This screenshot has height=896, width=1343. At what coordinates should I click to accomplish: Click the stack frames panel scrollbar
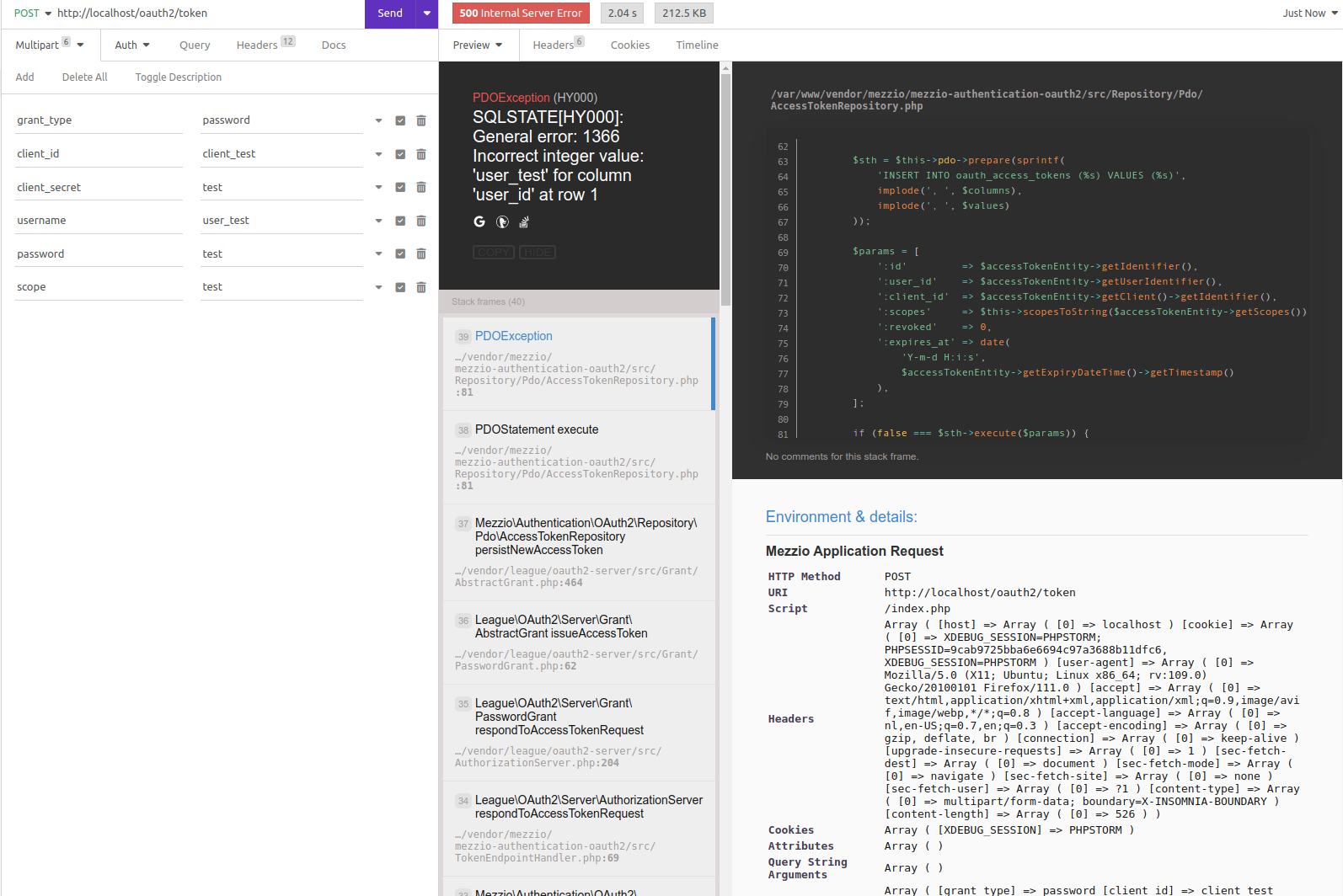click(725, 189)
